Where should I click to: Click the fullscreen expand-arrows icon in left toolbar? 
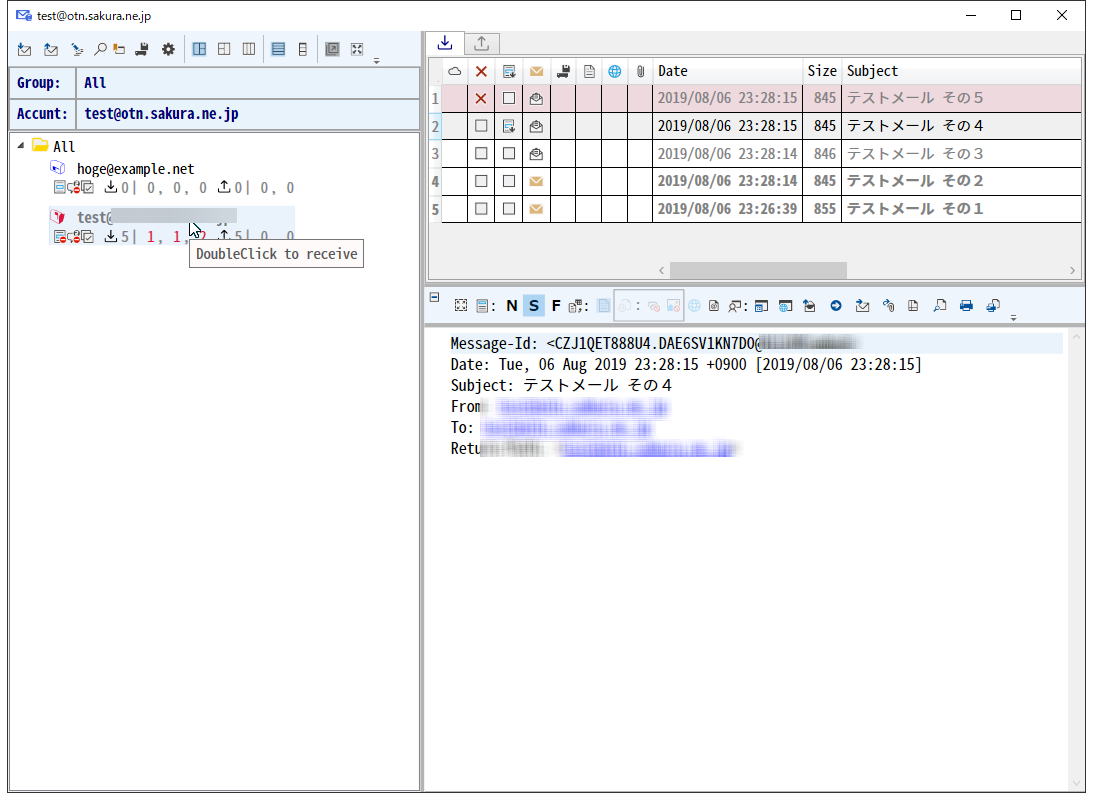coord(357,49)
